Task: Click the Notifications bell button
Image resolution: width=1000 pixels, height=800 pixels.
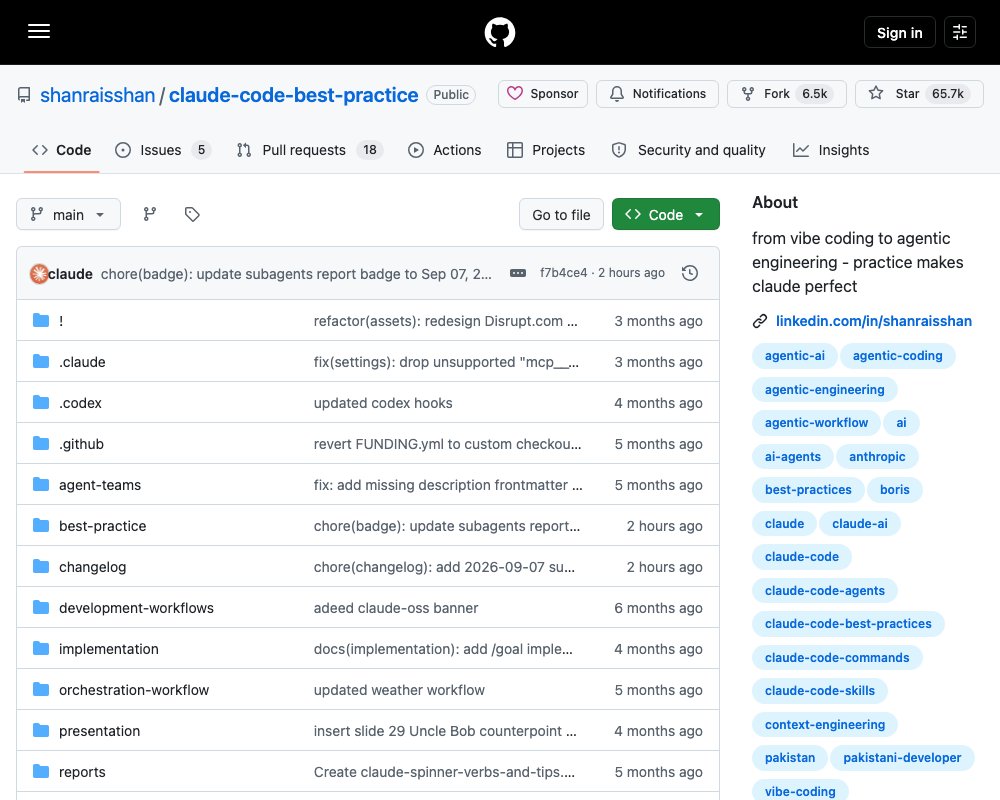Action: tap(658, 94)
